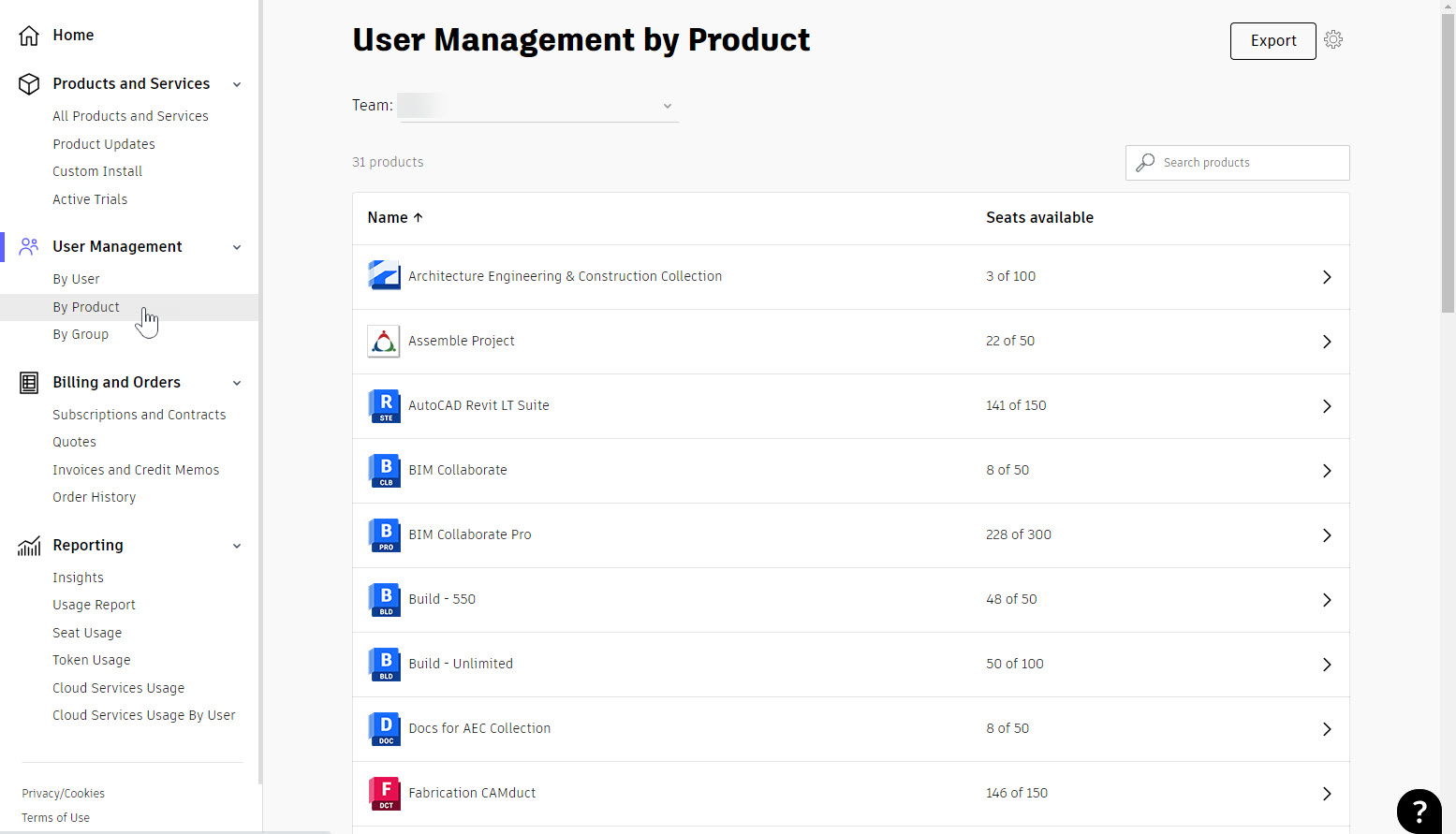Open Active Trials
Viewport: 1456px width, 834px height.
click(x=90, y=199)
